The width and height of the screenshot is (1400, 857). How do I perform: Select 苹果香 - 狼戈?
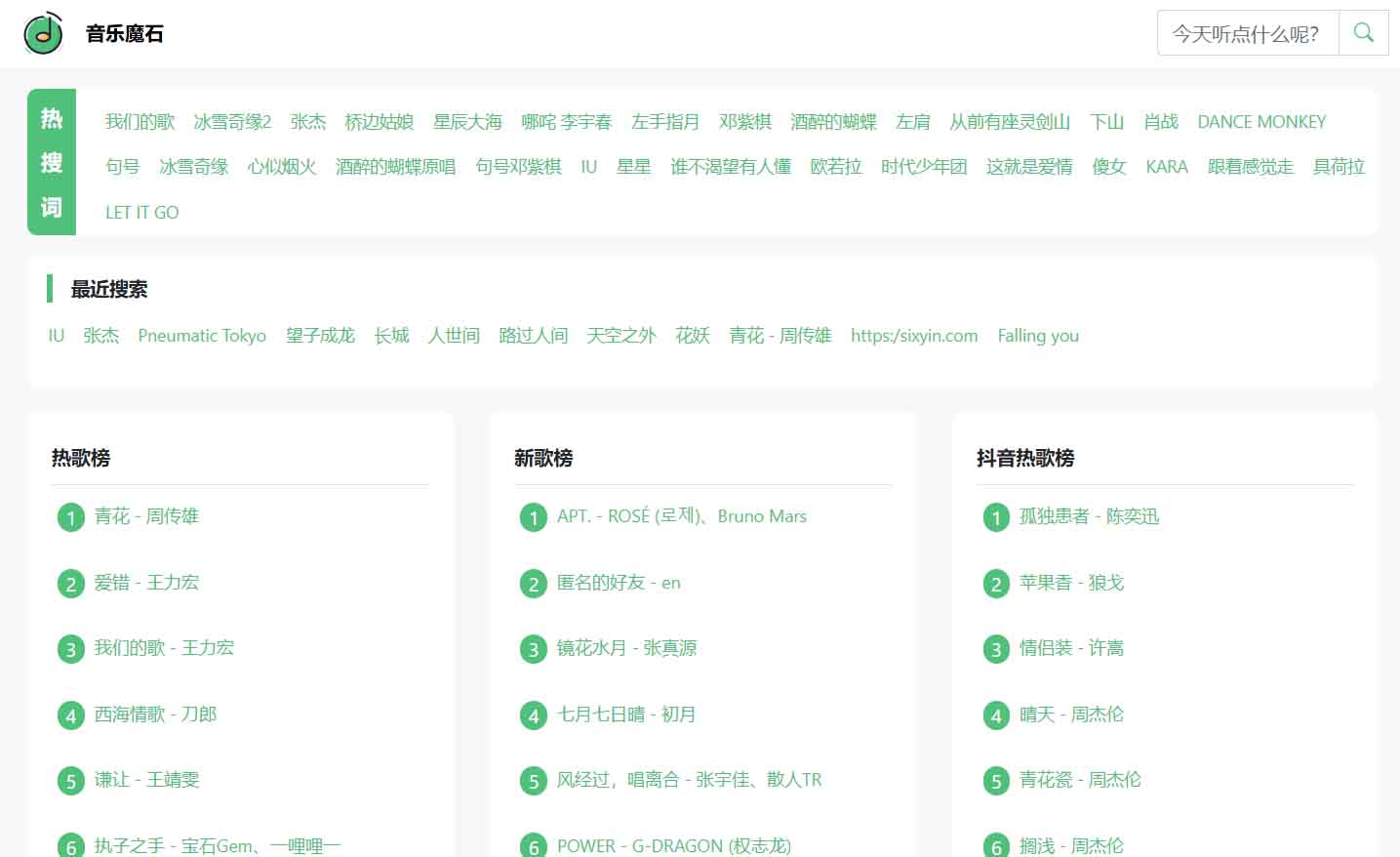click(1071, 583)
